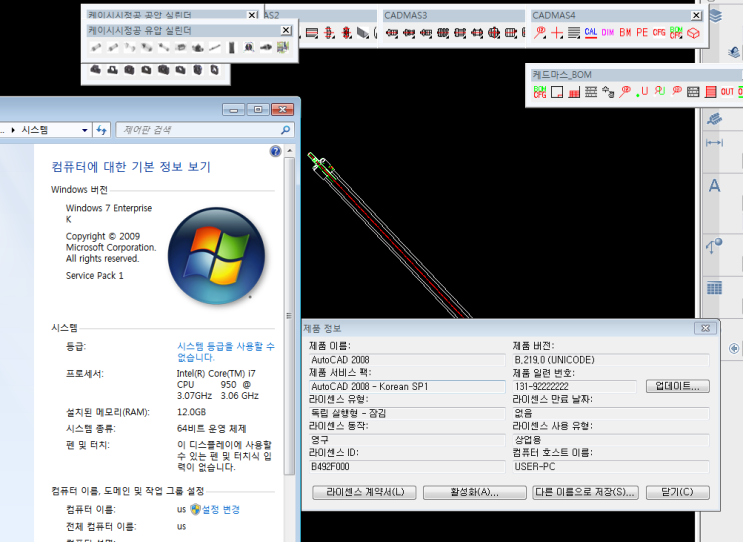Click the red bar chart icon in 케드마스_BOM
743x542 pixels.
574,92
